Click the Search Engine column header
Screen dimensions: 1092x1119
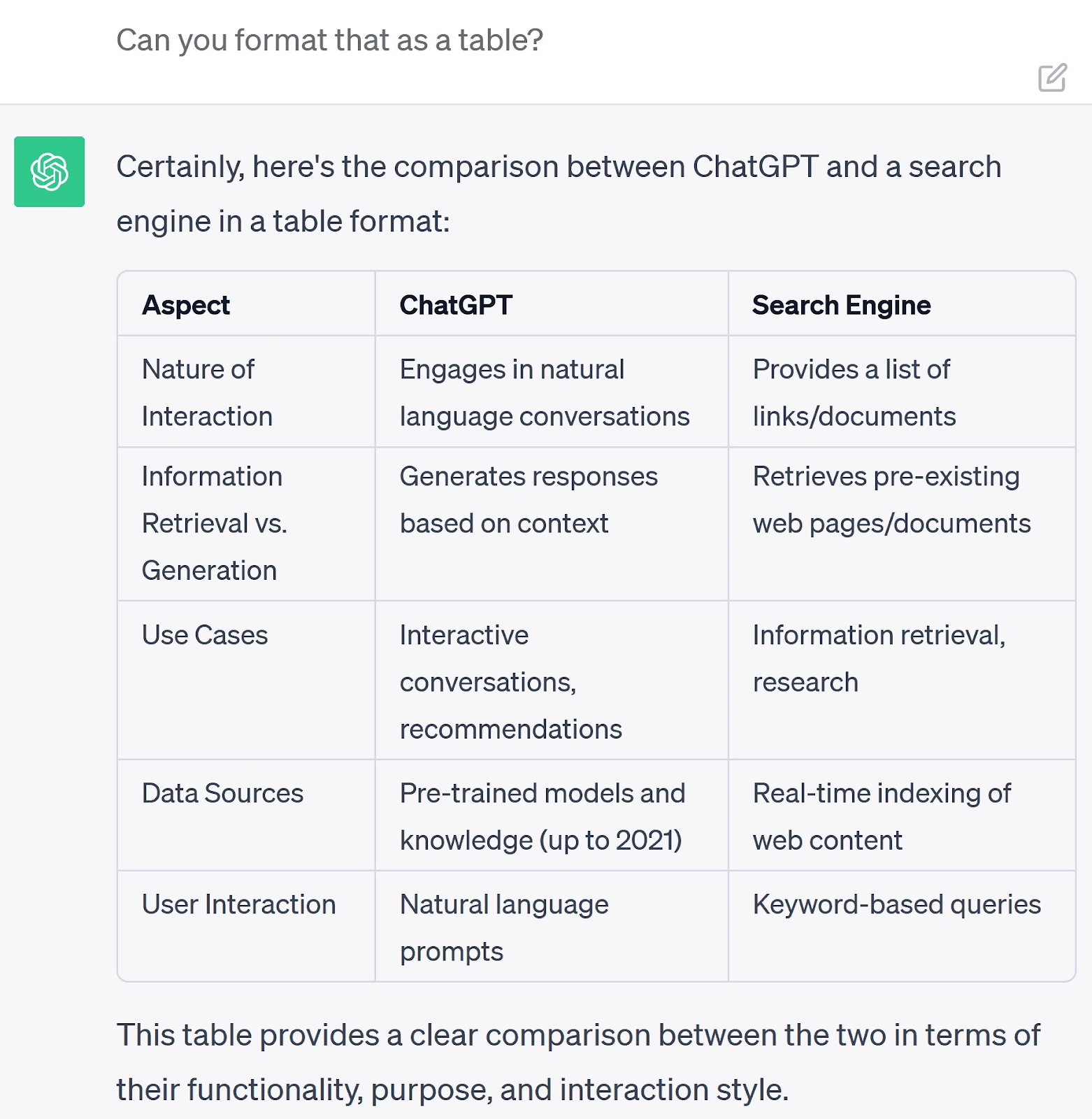(x=841, y=304)
